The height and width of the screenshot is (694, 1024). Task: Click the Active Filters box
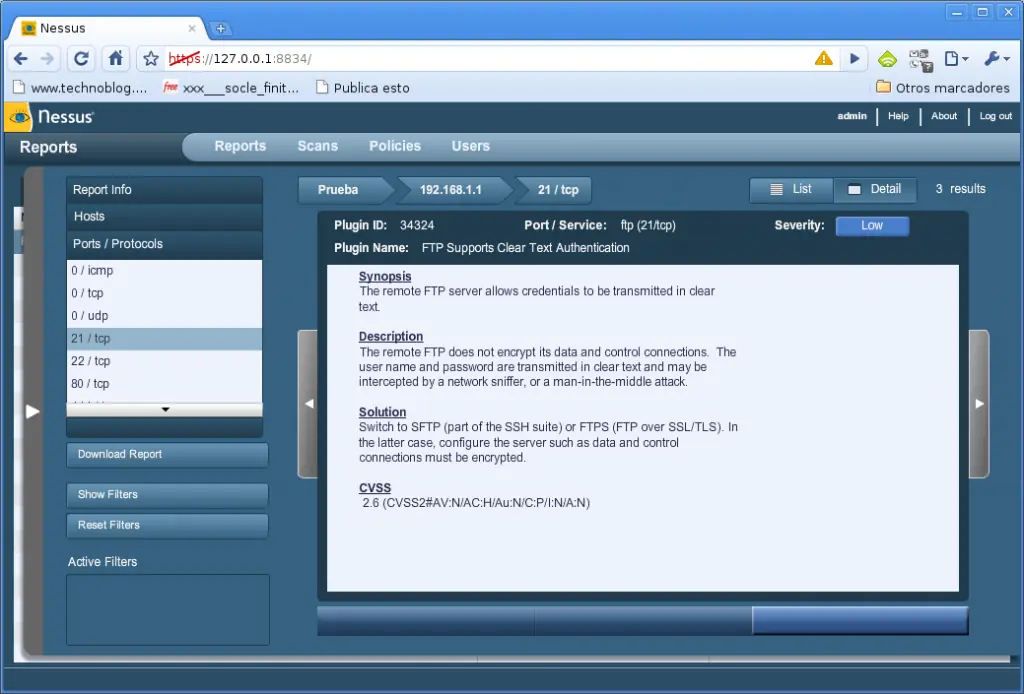[x=168, y=610]
